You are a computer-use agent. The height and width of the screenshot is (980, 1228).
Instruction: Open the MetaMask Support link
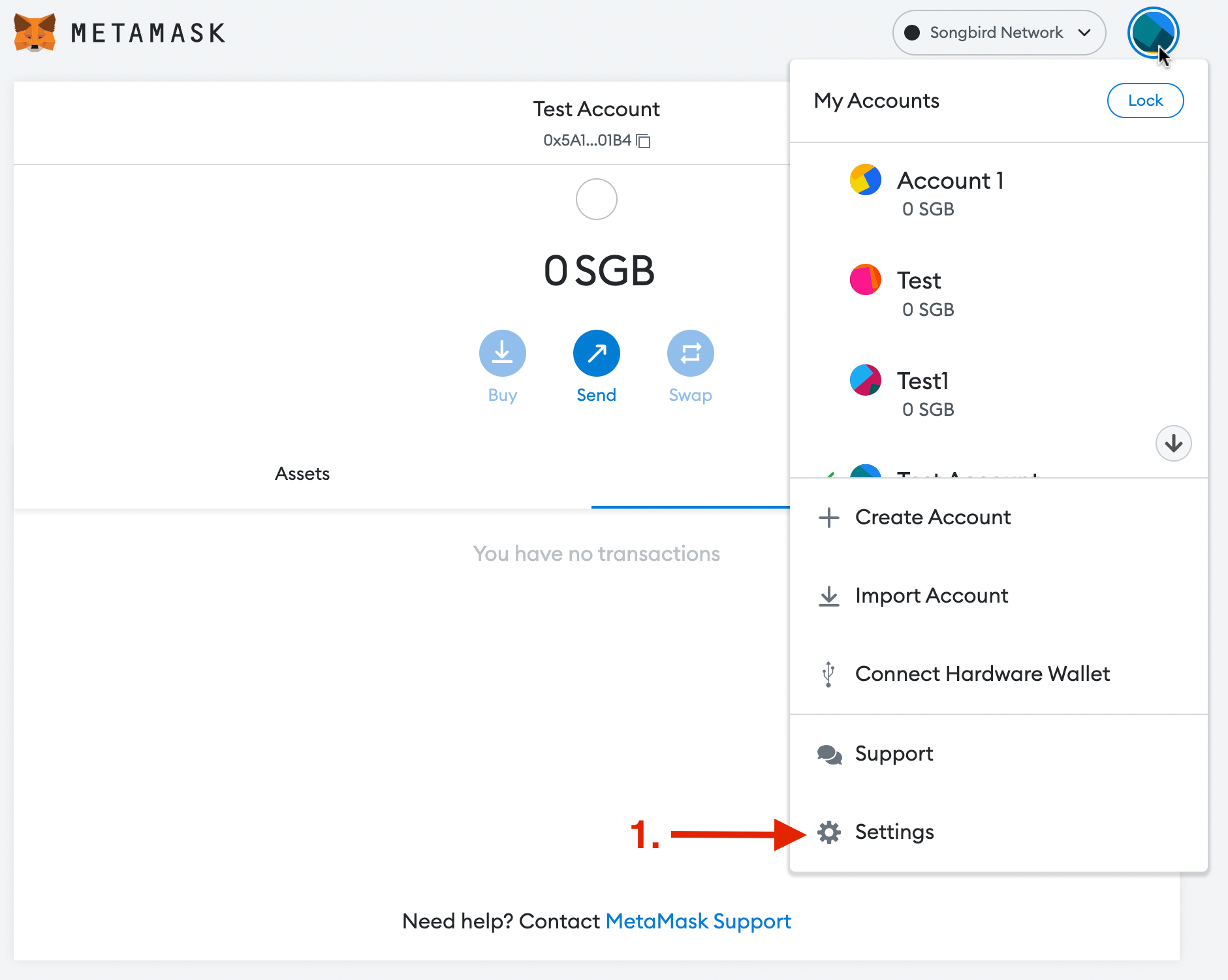tap(698, 921)
